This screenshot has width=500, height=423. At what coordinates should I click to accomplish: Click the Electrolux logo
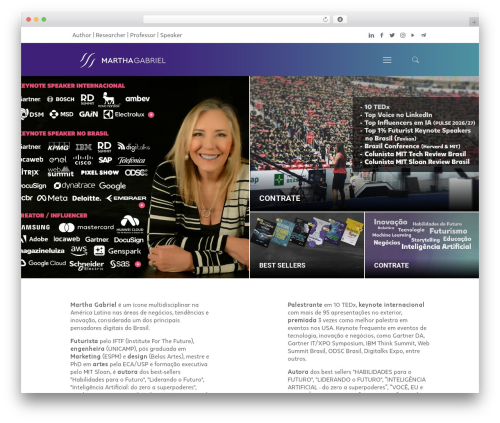click(x=124, y=115)
